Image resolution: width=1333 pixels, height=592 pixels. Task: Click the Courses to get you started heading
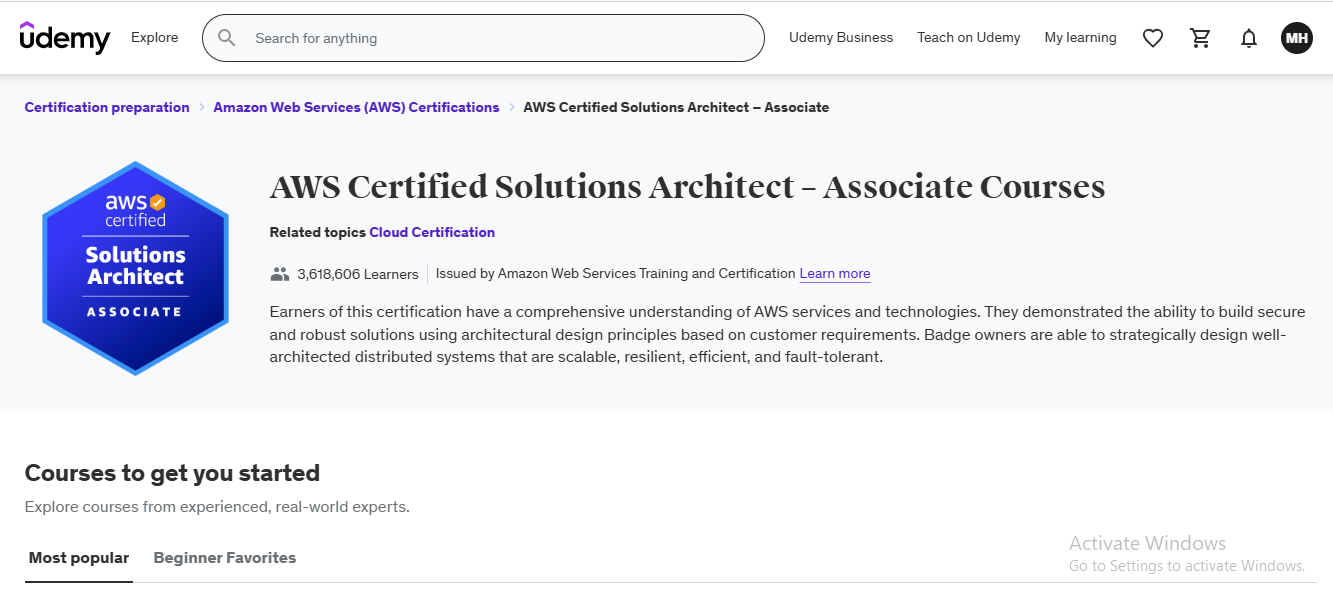click(x=172, y=473)
